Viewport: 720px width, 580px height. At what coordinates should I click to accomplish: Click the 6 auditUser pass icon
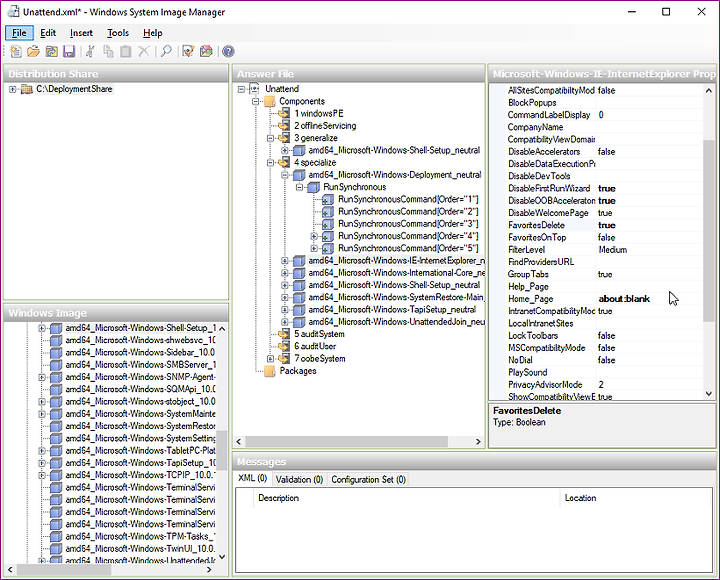pos(285,346)
